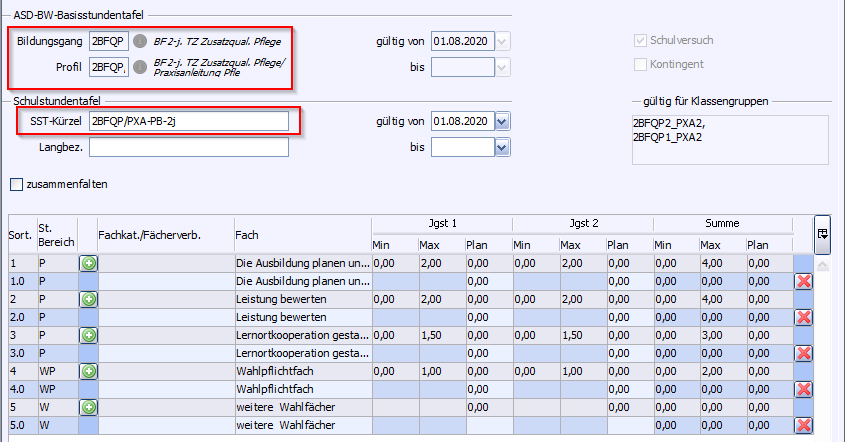Click the Sort. column header
Image resolution: width=845 pixels, height=442 pixels.
[x=21, y=235]
